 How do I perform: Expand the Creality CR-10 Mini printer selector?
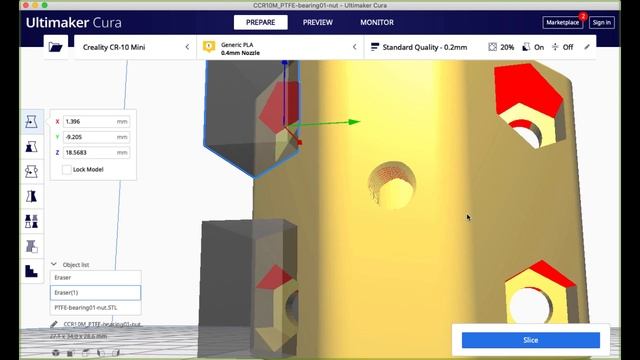135,47
